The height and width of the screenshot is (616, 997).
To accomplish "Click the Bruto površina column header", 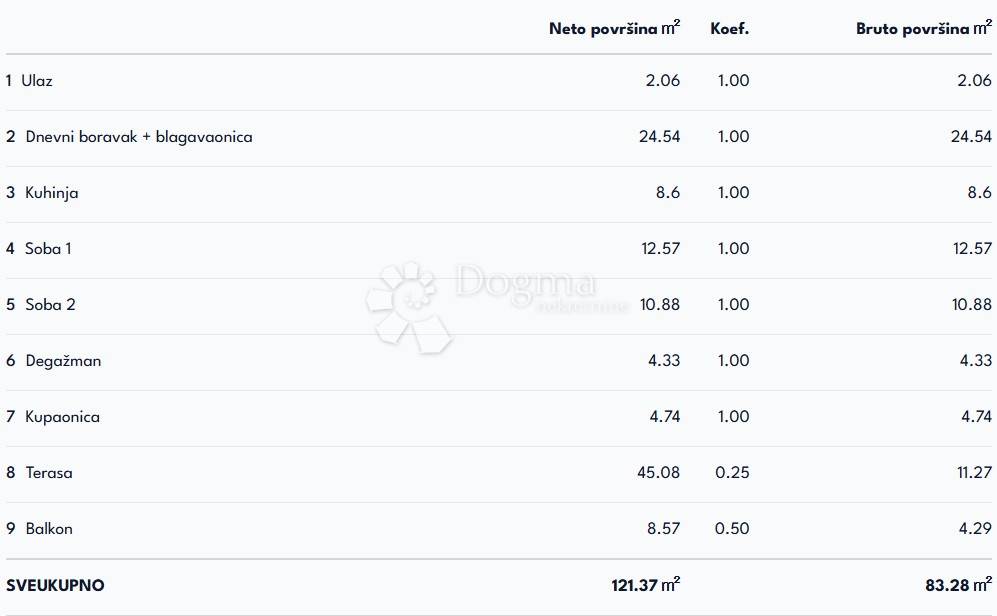I will [923, 29].
